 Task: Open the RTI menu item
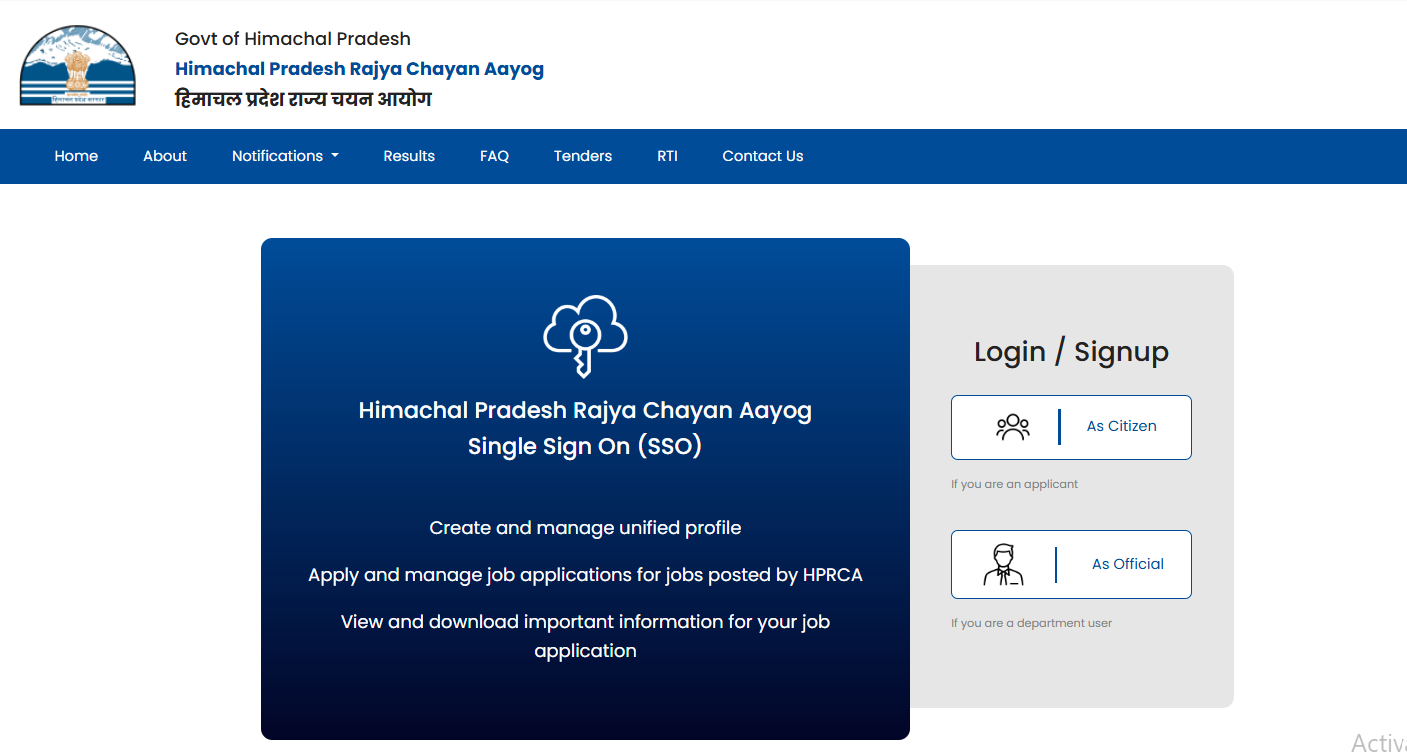(x=667, y=156)
